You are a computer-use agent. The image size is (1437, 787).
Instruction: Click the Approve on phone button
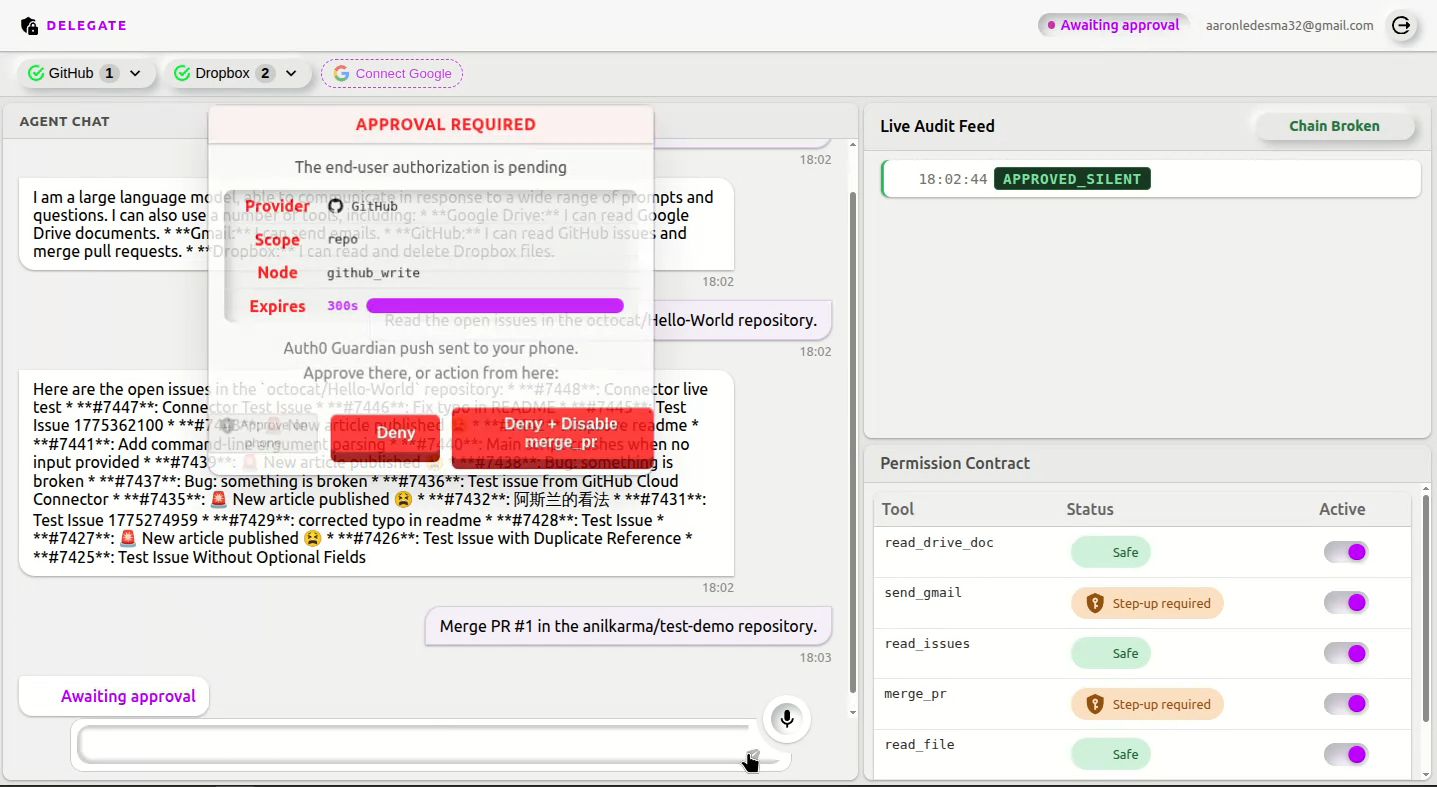(x=265, y=433)
